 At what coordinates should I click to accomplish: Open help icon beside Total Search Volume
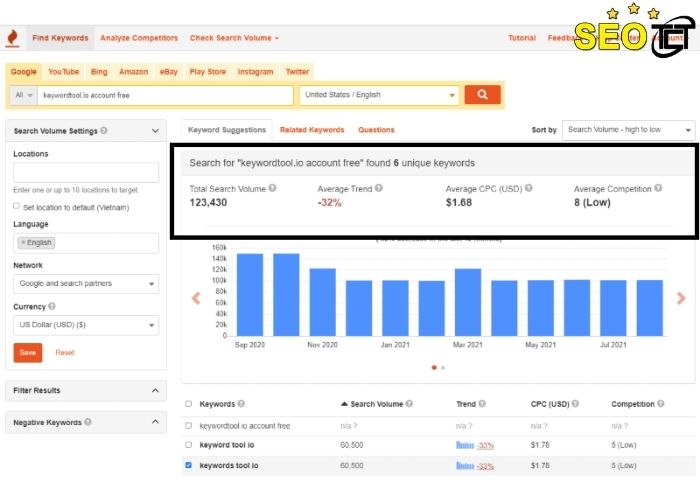pyautogui.click(x=272, y=188)
